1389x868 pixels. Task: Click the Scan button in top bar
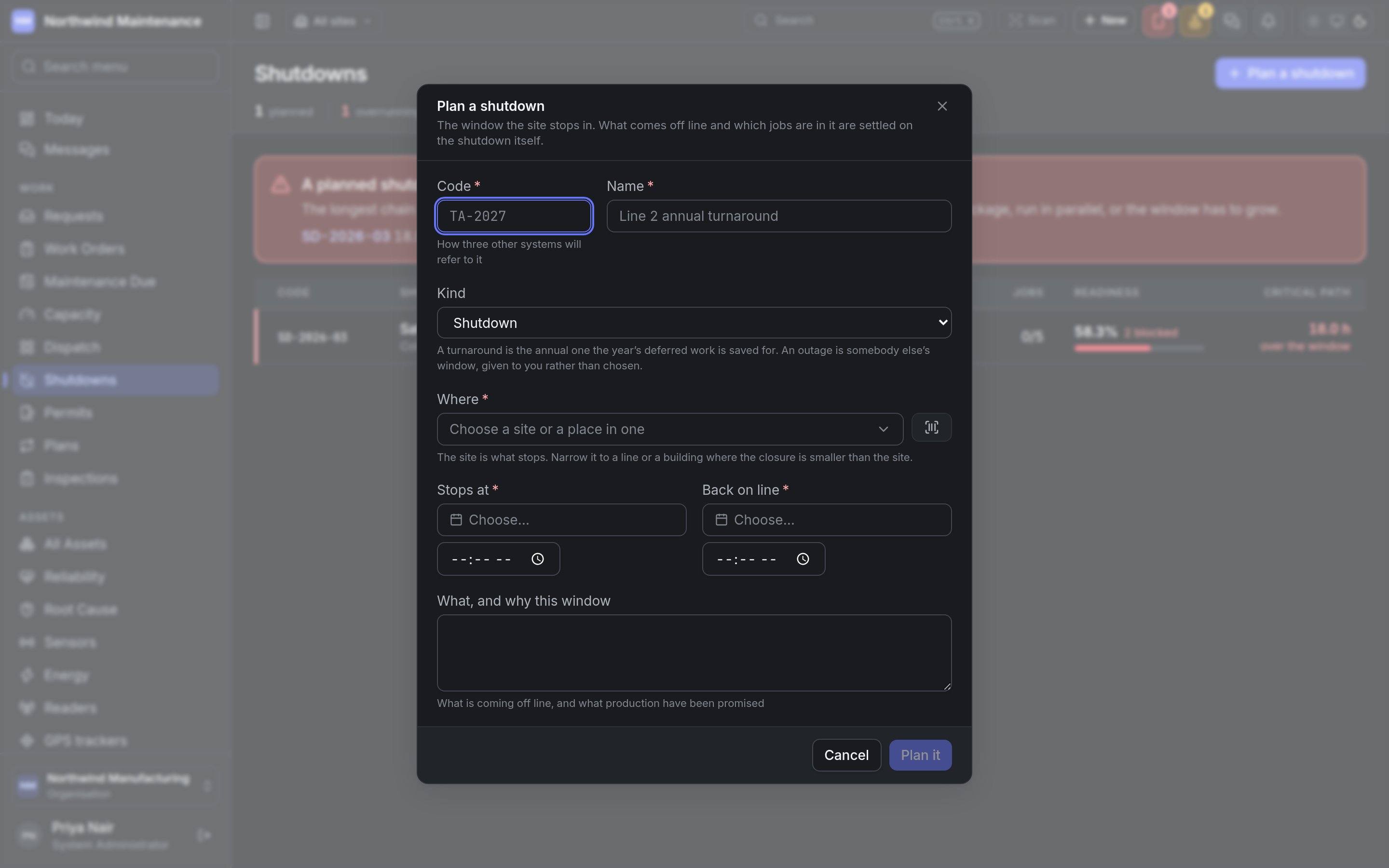click(x=1033, y=21)
